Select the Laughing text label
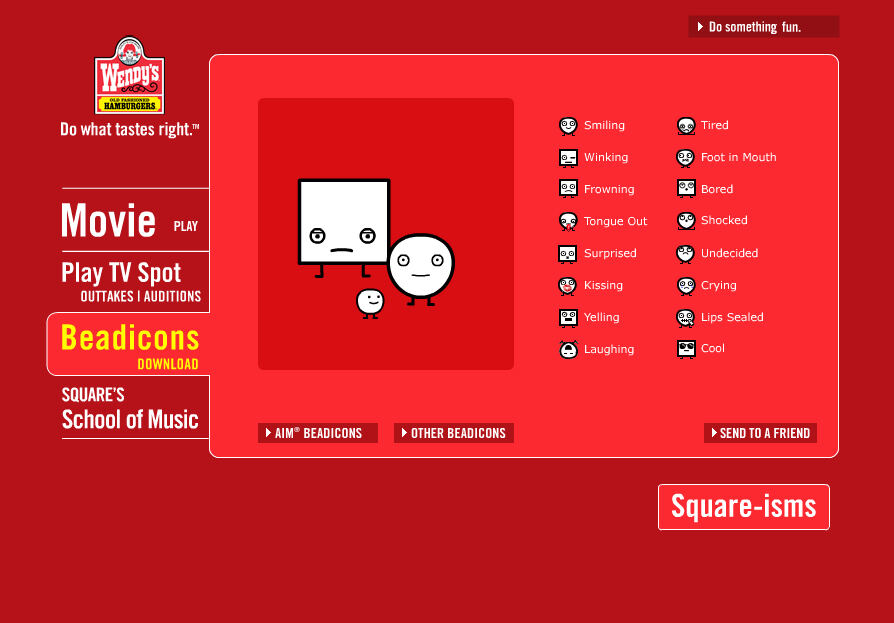This screenshot has height=623, width=894. click(609, 349)
